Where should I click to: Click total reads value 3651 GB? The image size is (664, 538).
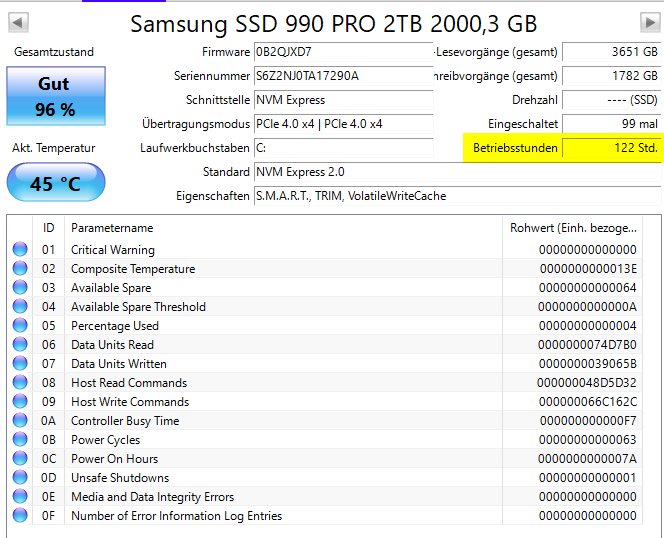(x=611, y=52)
